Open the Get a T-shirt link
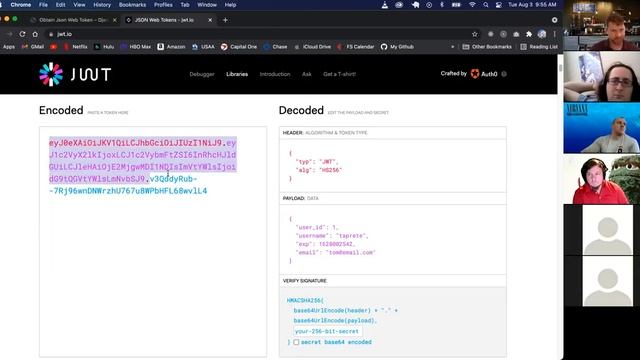 339,74
